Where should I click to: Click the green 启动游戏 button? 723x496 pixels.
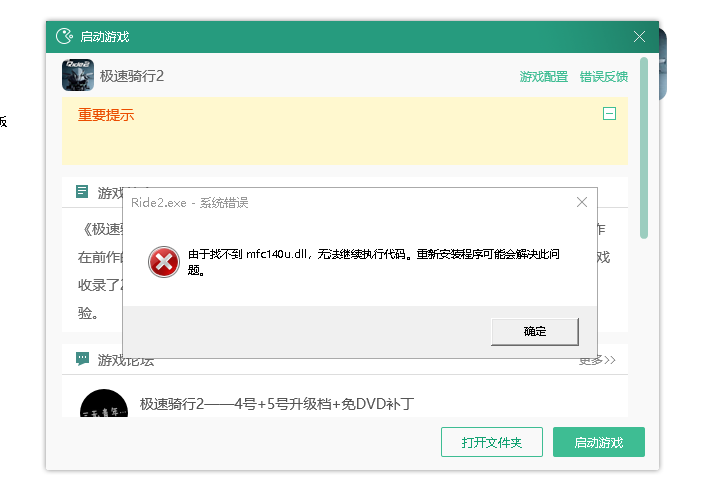pyautogui.click(x=599, y=442)
